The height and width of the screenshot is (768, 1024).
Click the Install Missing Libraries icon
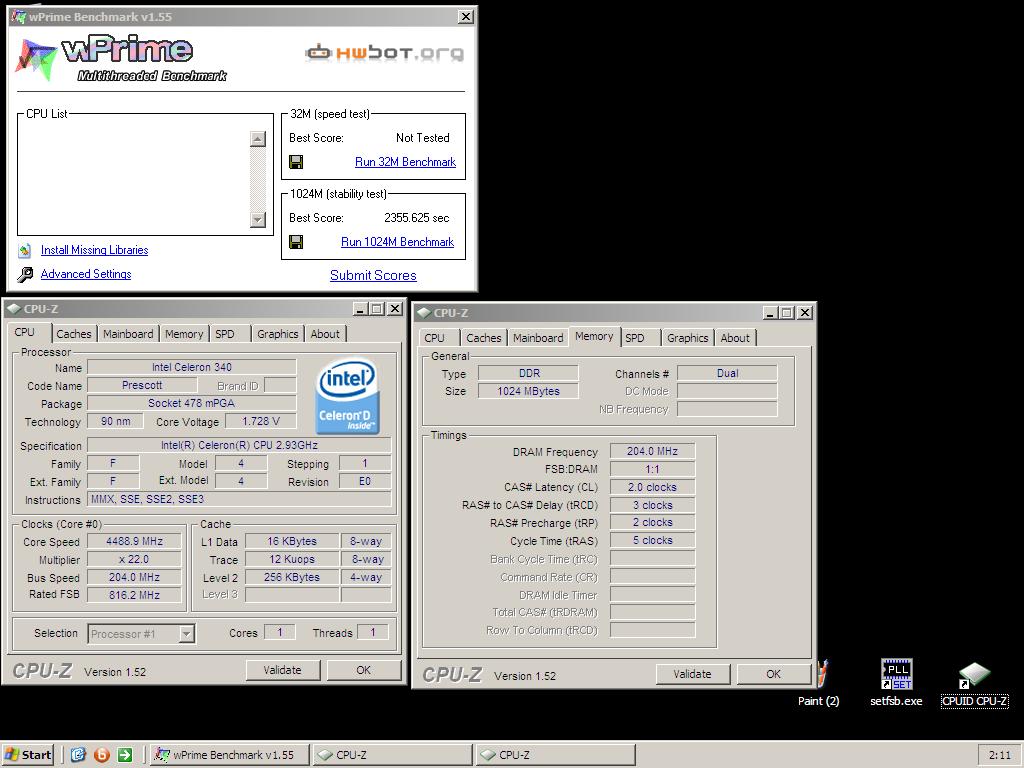25,250
